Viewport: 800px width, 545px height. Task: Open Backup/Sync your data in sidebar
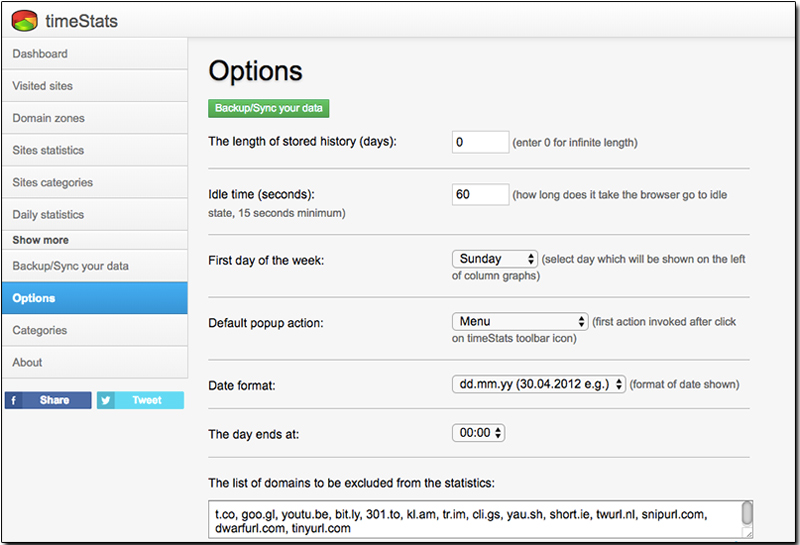pyautogui.click(x=95, y=266)
